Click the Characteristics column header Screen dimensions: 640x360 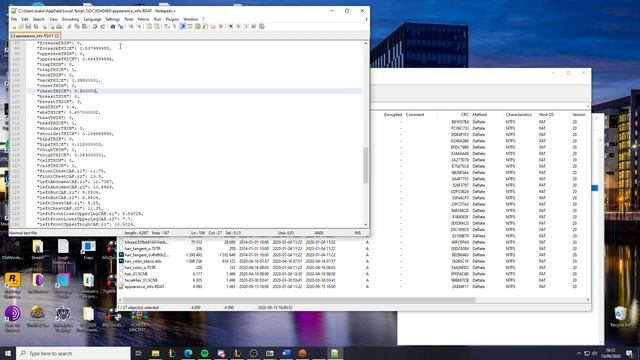coord(518,115)
